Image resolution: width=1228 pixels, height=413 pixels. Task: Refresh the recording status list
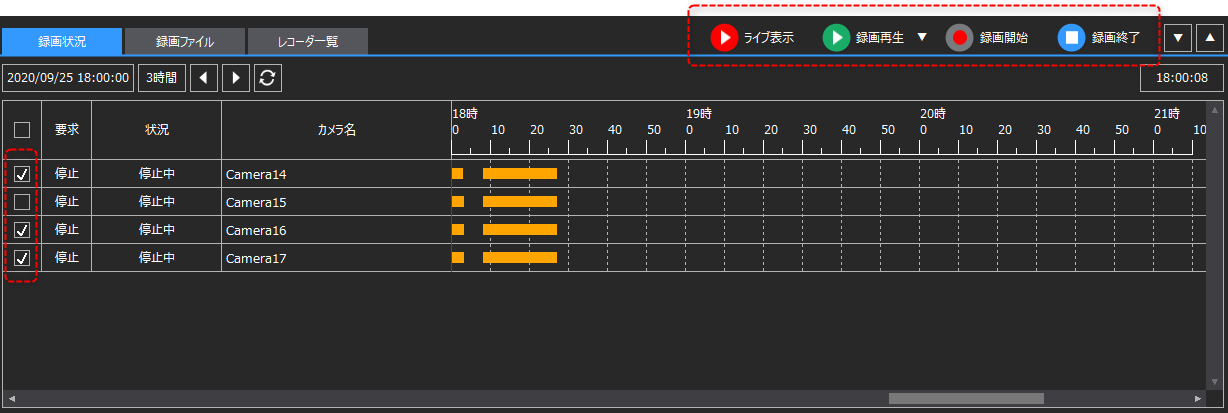tap(267, 78)
